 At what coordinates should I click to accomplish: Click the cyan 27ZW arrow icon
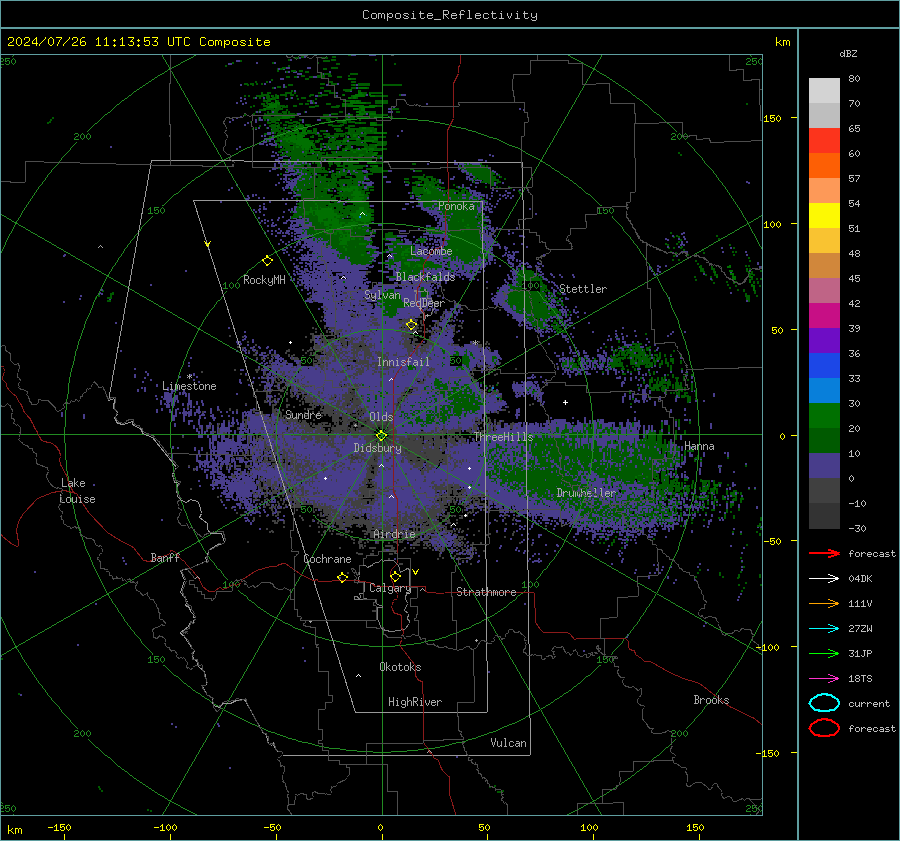pos(824,629)
